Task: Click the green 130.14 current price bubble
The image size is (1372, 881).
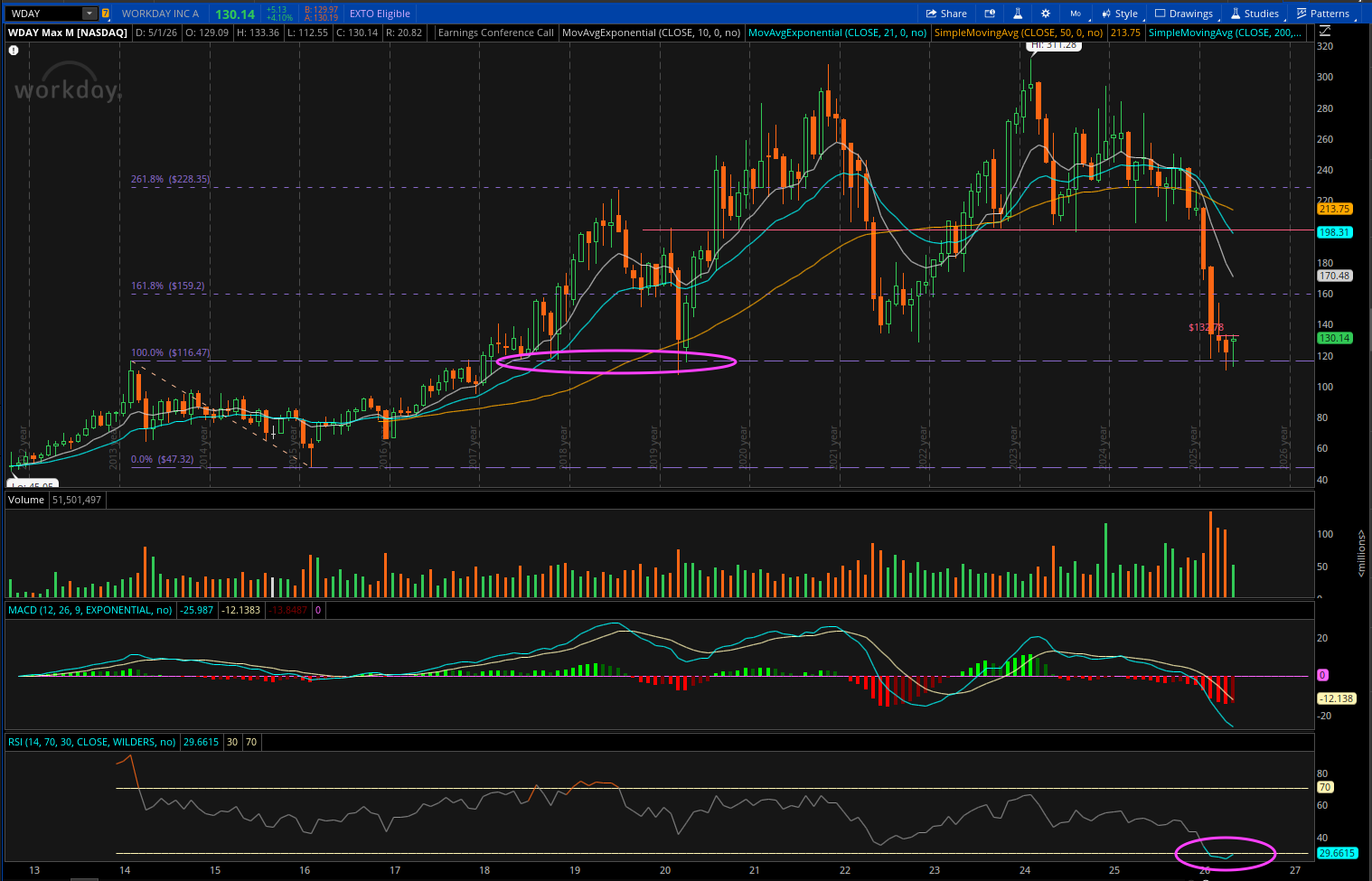Action: (1334, 338)
